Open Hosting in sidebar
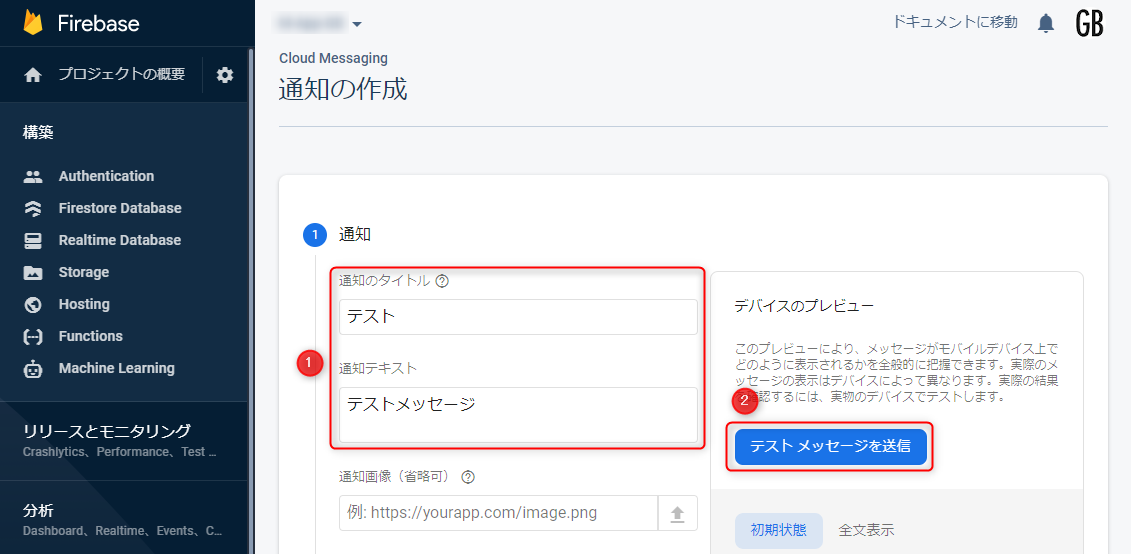The height and width of the screenshot is (554, 1131). click(84, 304)
